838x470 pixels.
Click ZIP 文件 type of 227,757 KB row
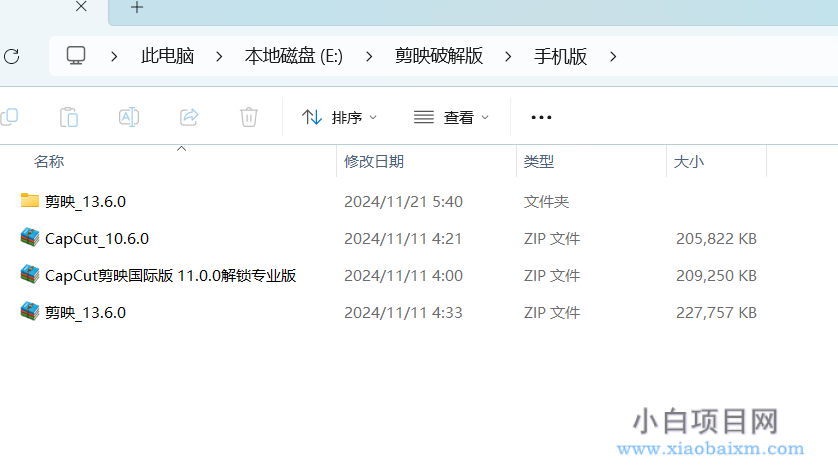[552, 312]
